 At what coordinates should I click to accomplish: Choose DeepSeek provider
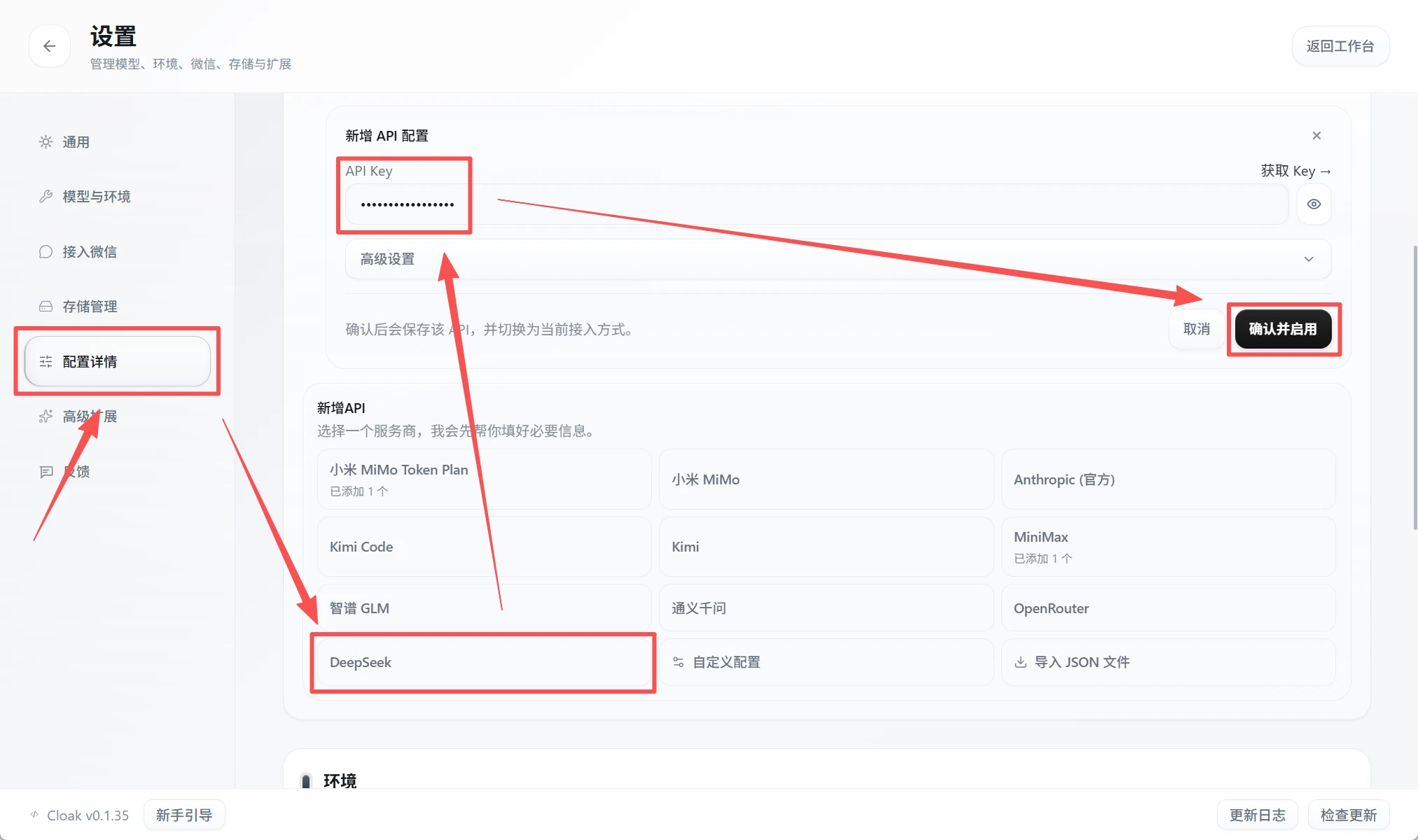click(484, 662)
